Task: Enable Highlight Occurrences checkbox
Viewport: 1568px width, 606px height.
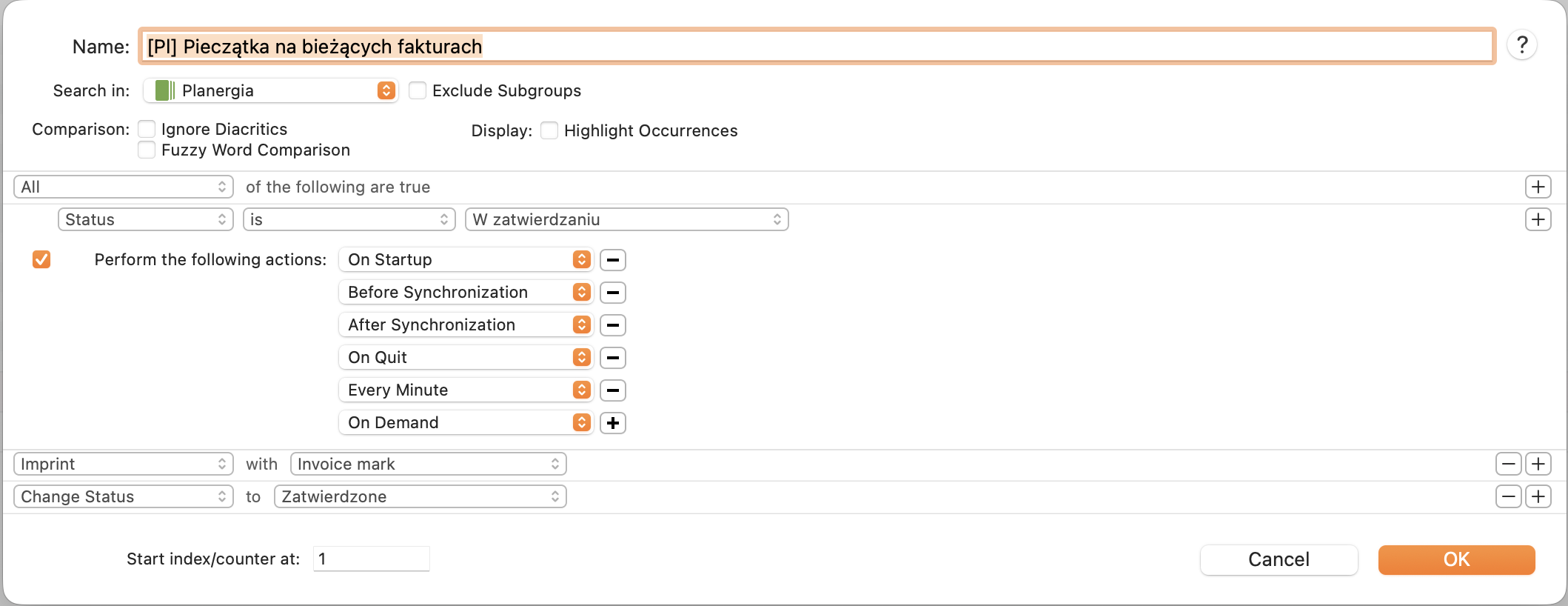Action: click(549, 130)
